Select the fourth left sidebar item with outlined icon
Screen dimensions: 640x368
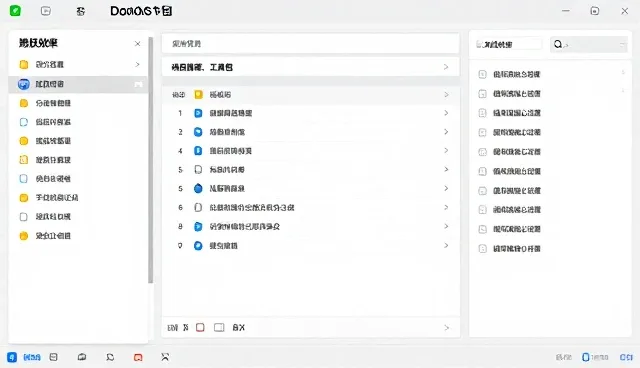78,122
